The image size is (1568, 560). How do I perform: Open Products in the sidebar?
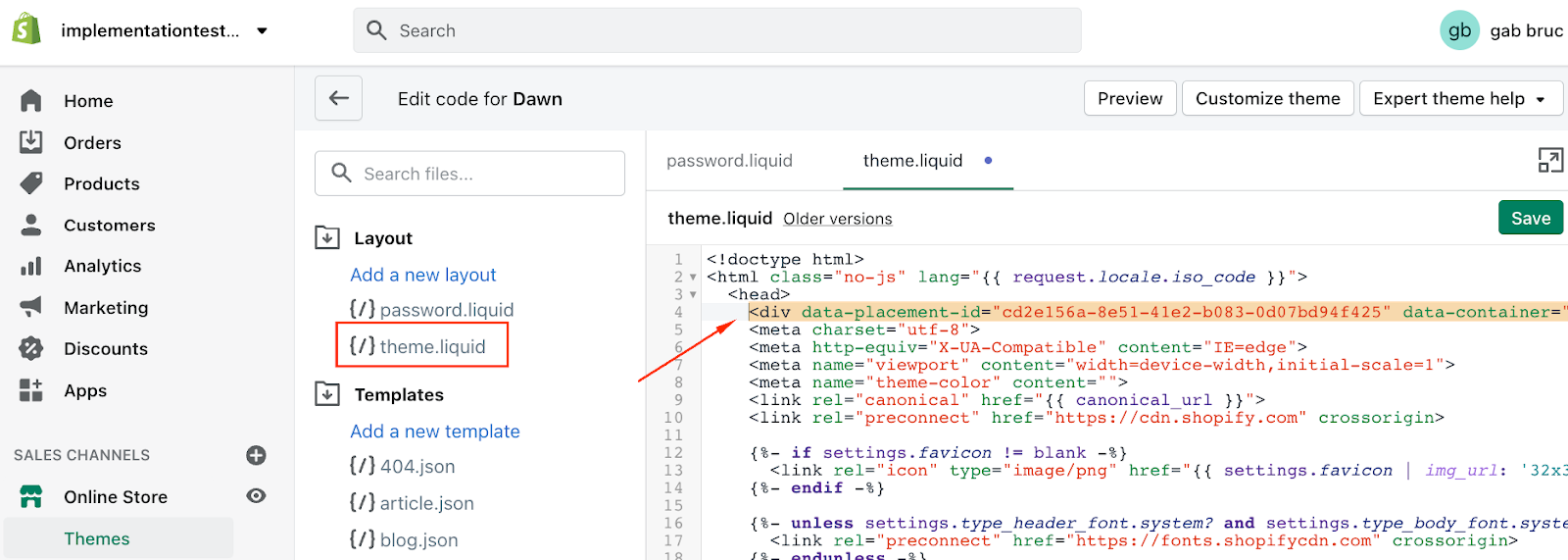point(101,183)
